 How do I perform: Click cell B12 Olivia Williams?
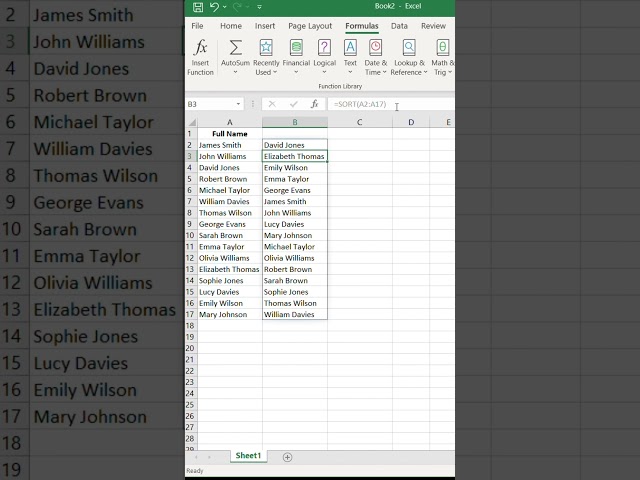click(x=295, y=258)
